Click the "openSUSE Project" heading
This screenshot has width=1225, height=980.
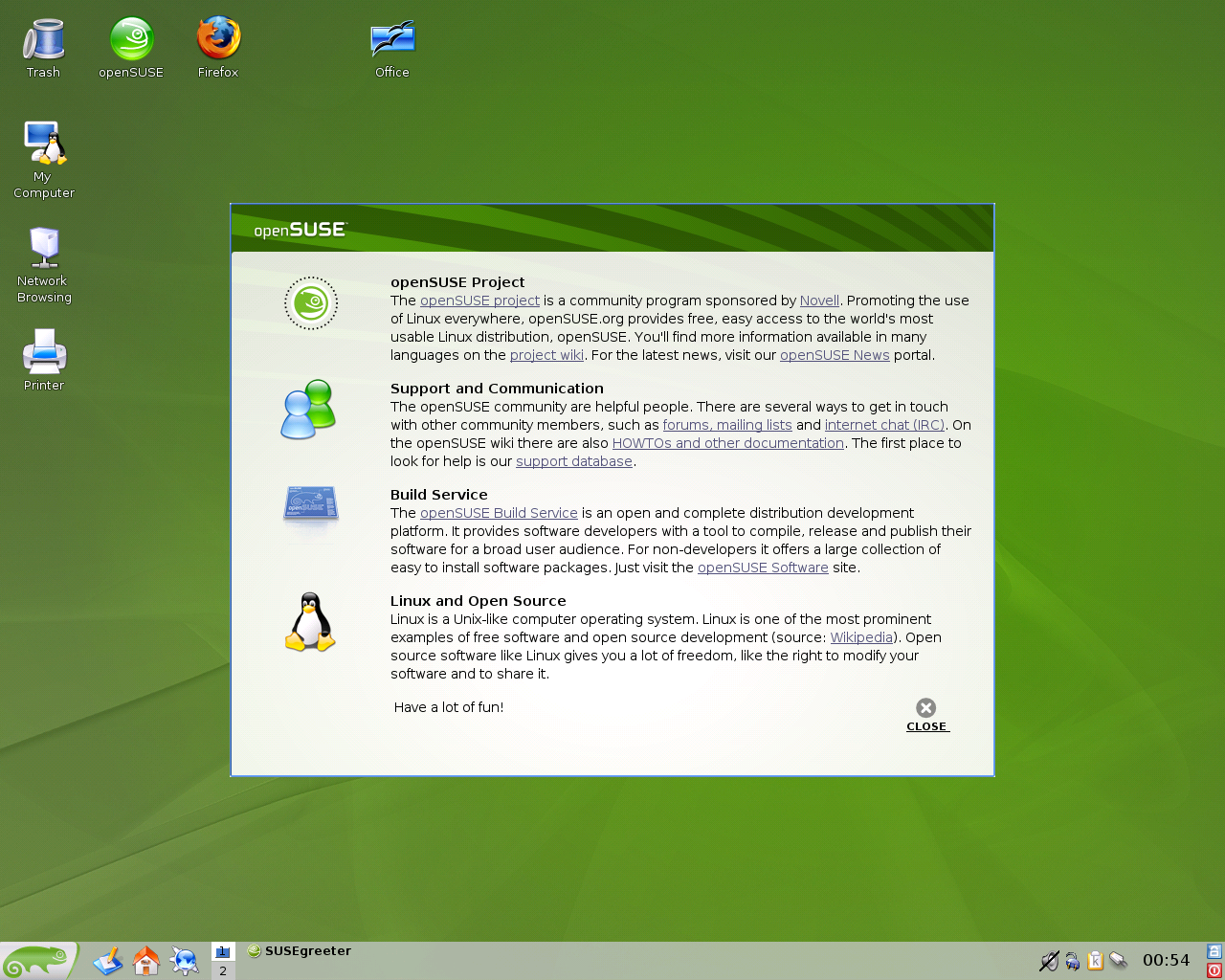pos(457,282)
